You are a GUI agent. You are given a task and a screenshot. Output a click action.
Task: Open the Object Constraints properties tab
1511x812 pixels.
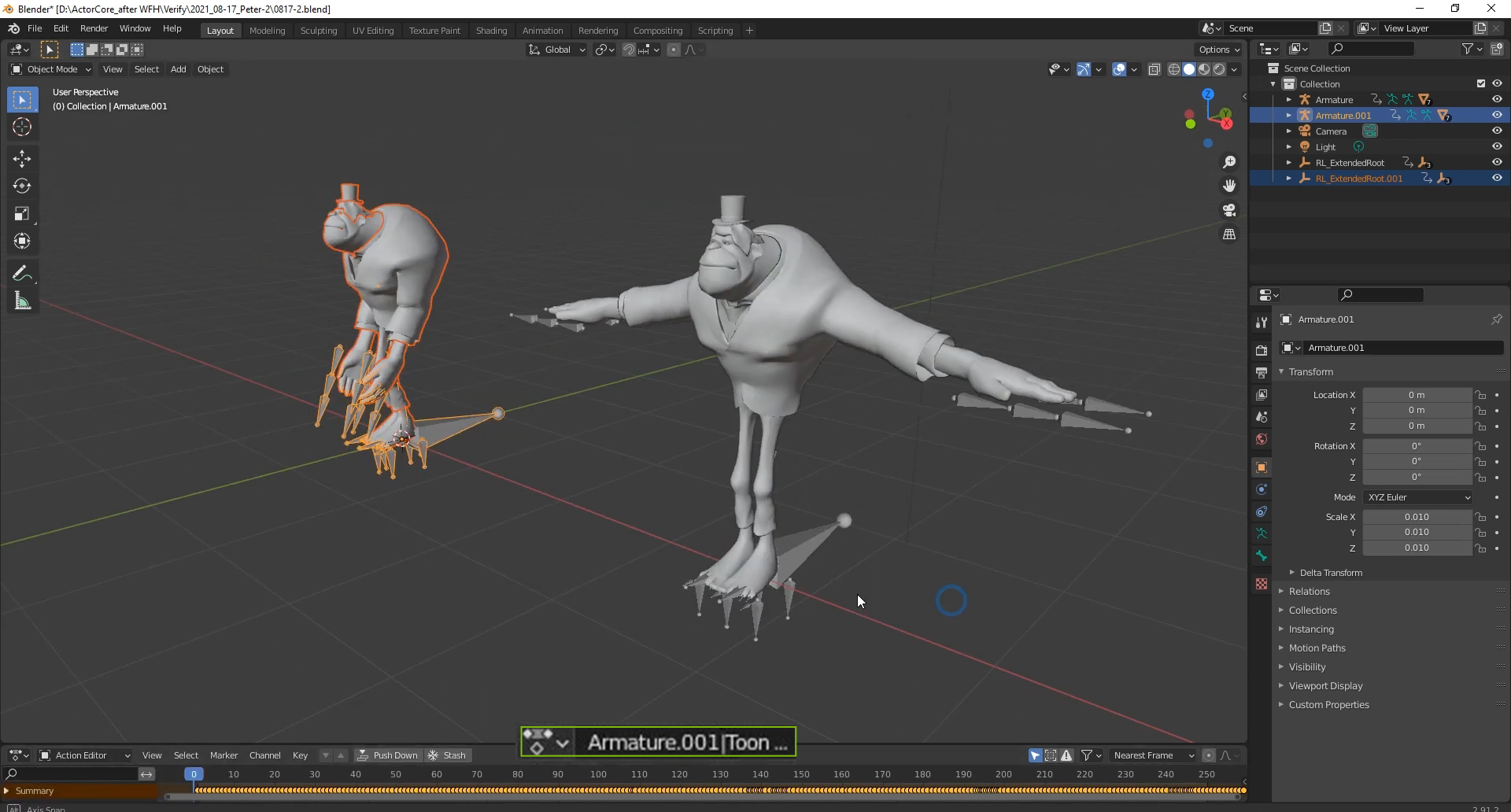[x=1262, y=511]
